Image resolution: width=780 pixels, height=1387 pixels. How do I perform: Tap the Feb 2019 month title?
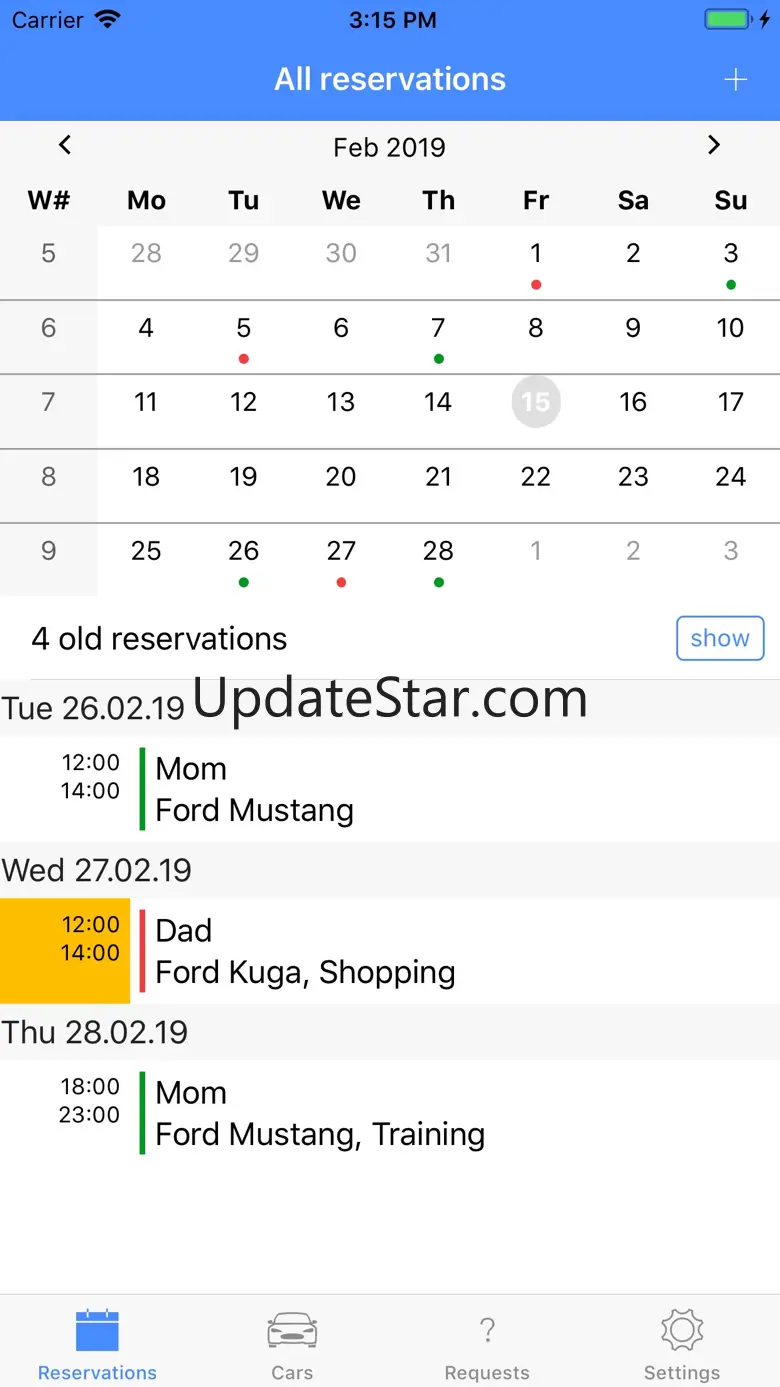coord(389,148)
